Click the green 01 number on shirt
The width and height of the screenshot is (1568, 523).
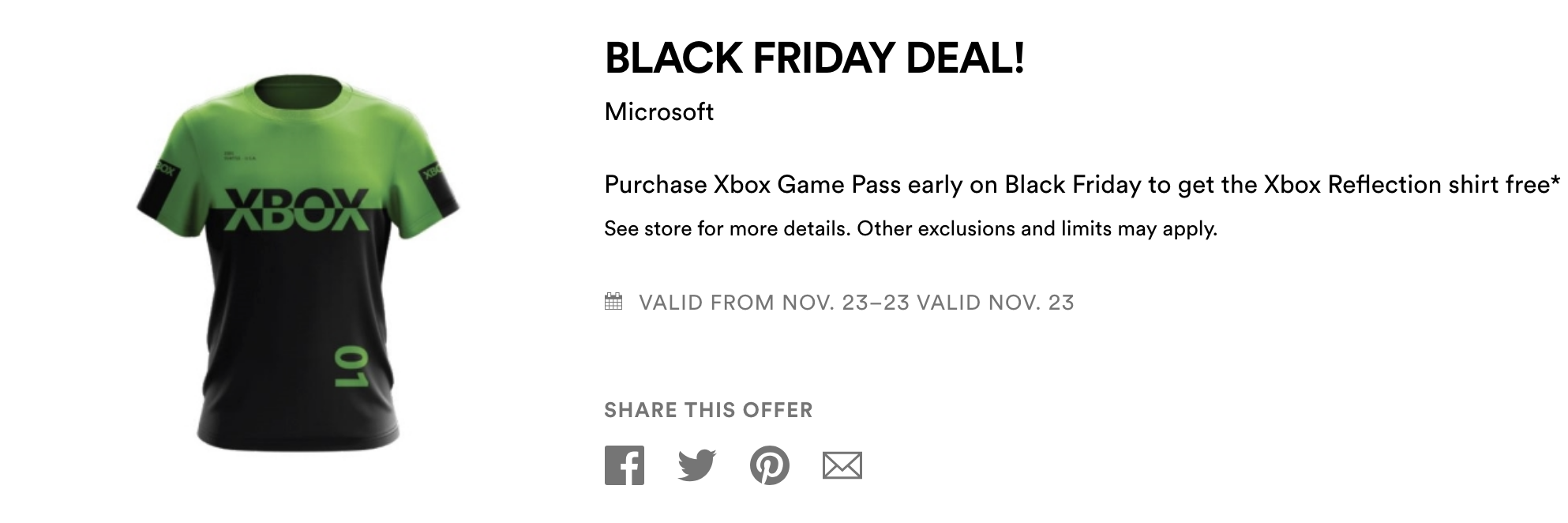pos(350,366)
